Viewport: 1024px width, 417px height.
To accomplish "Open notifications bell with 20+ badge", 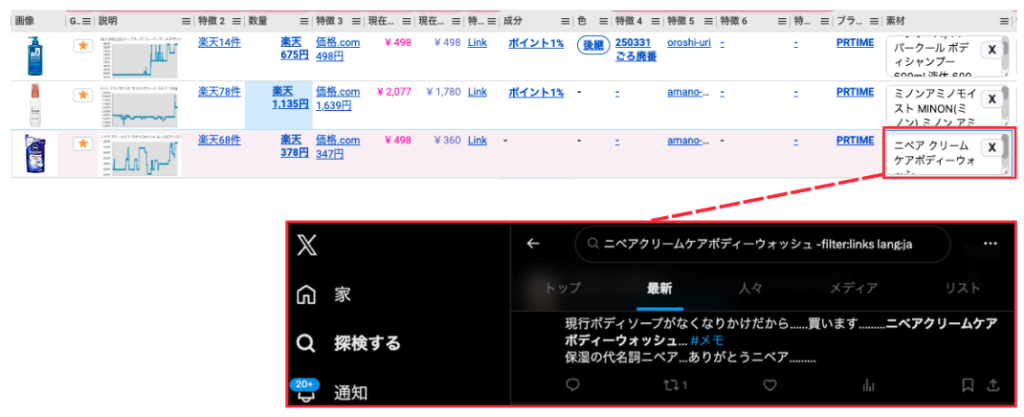I will (307, 393).
